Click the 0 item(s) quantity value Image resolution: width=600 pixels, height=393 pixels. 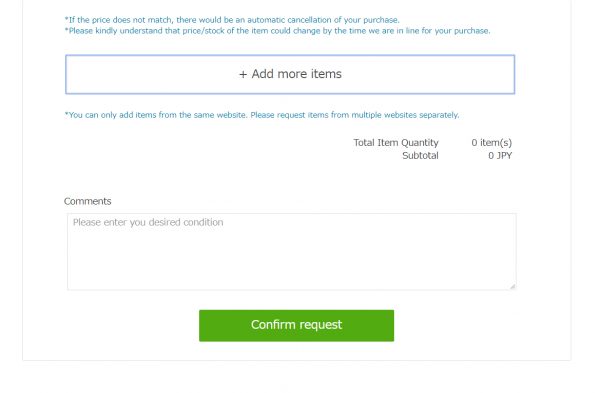[x=491, y=143]
